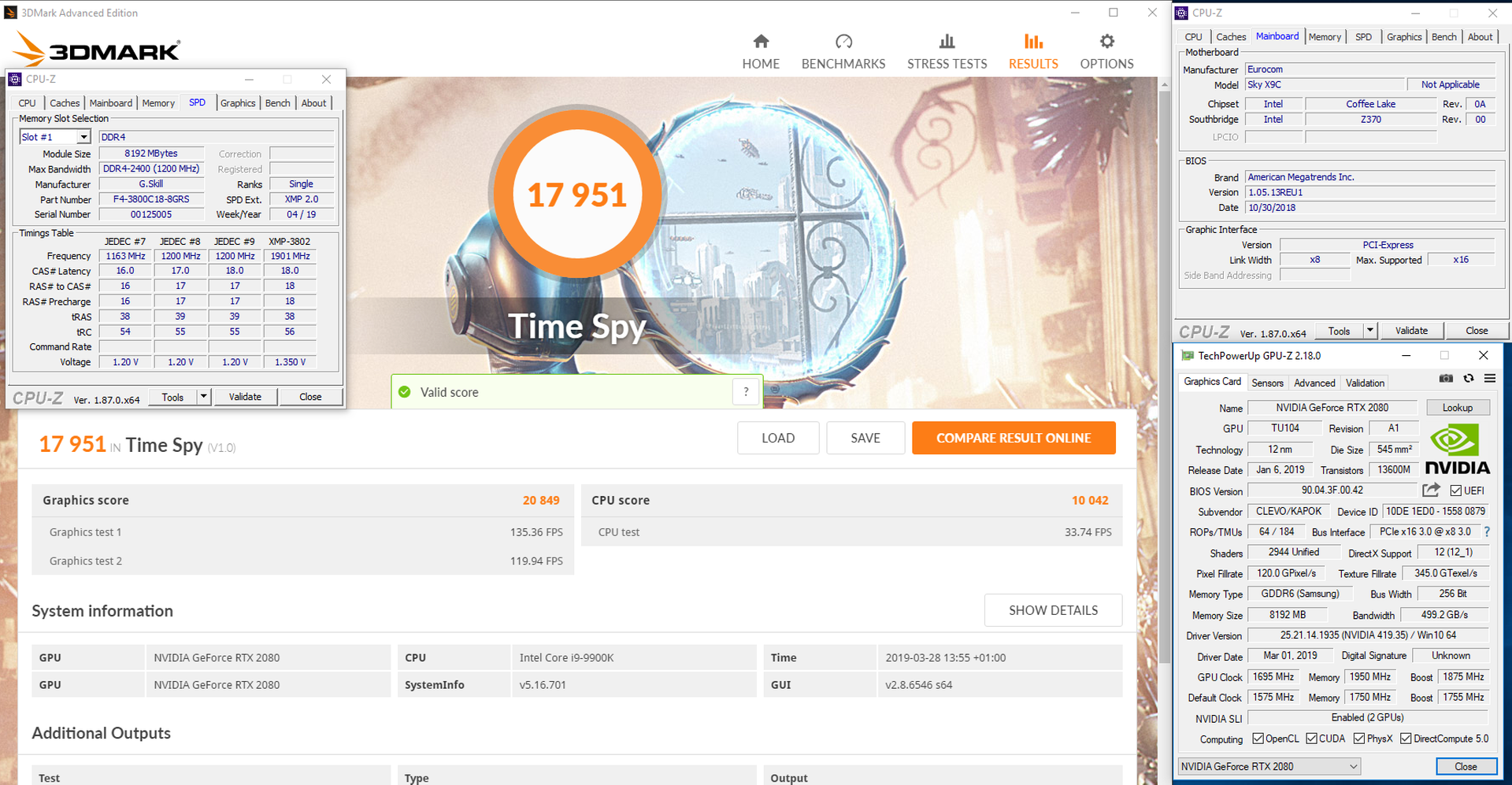
Task: Click Close button in CPU-Z Mainboard window
Action: tap(1477, 331)
